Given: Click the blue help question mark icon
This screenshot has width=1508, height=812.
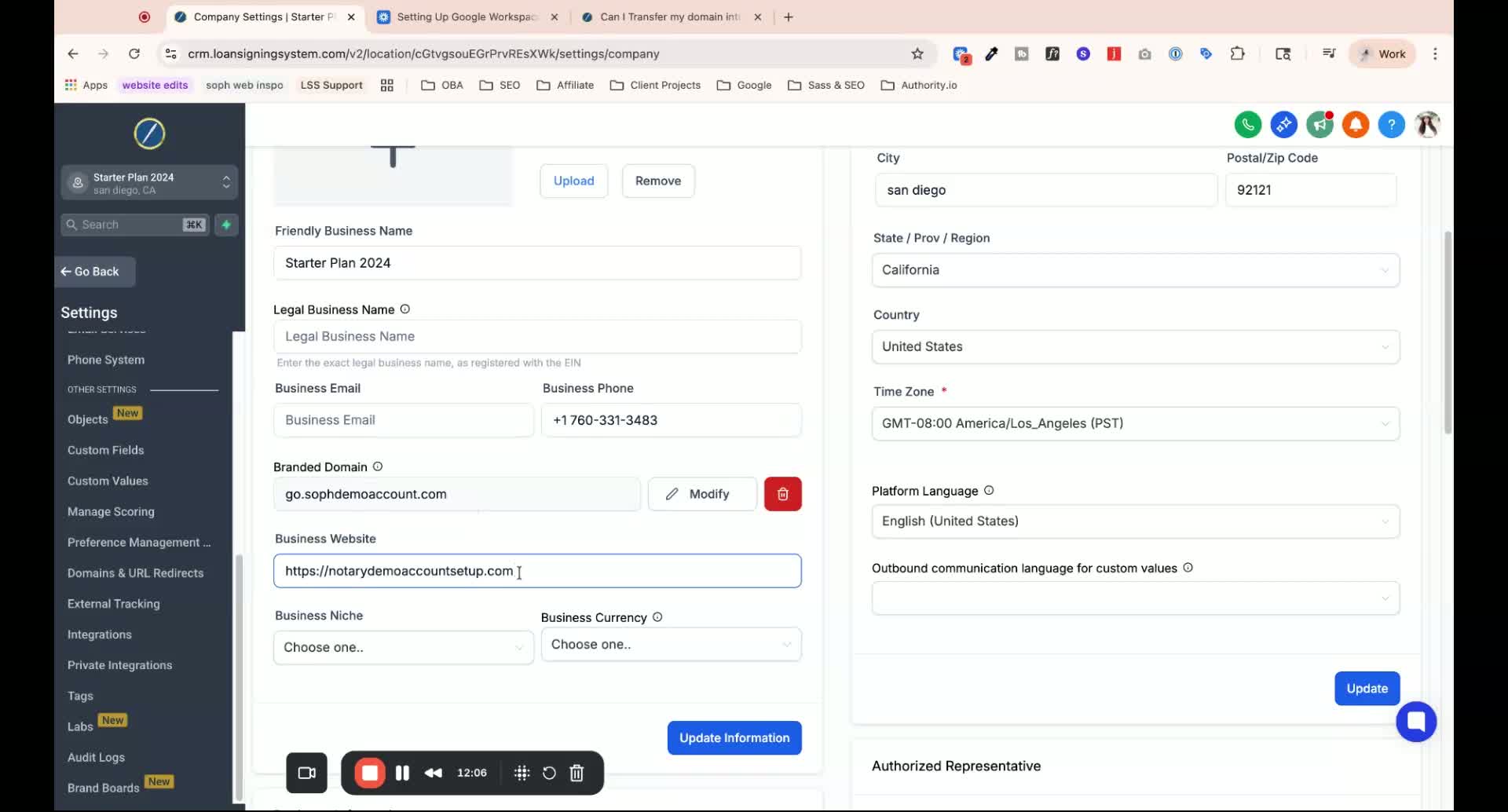Looking at the screenshot, I should [1391, 124].
